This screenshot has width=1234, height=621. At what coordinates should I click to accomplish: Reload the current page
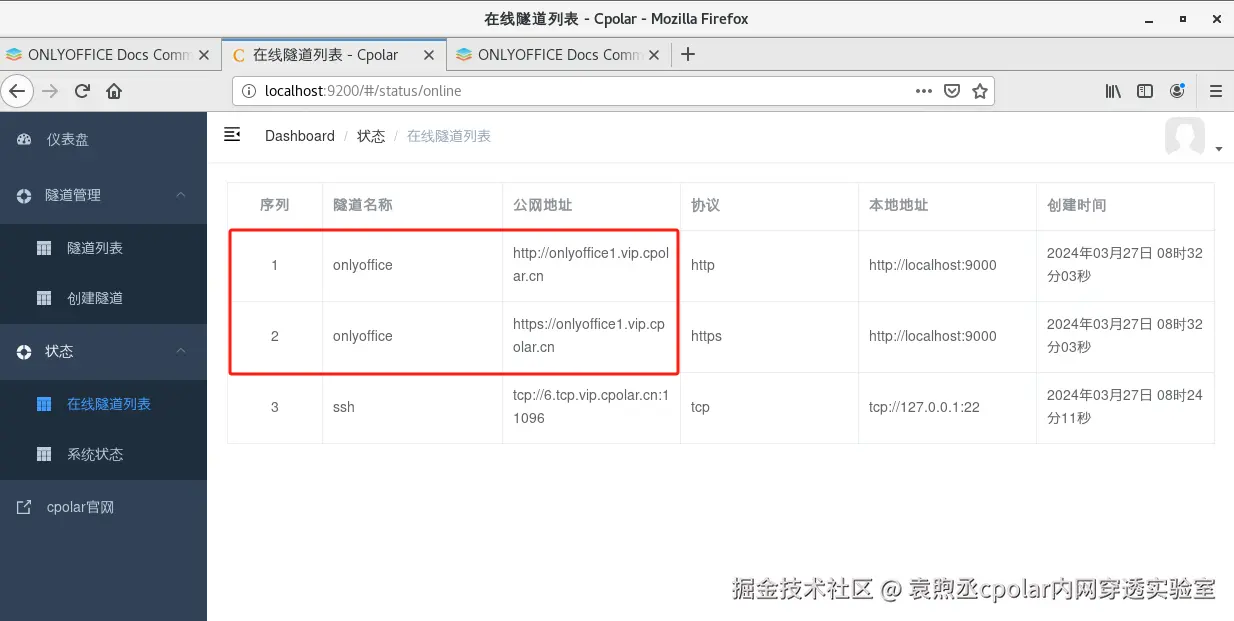click(82, 91)
